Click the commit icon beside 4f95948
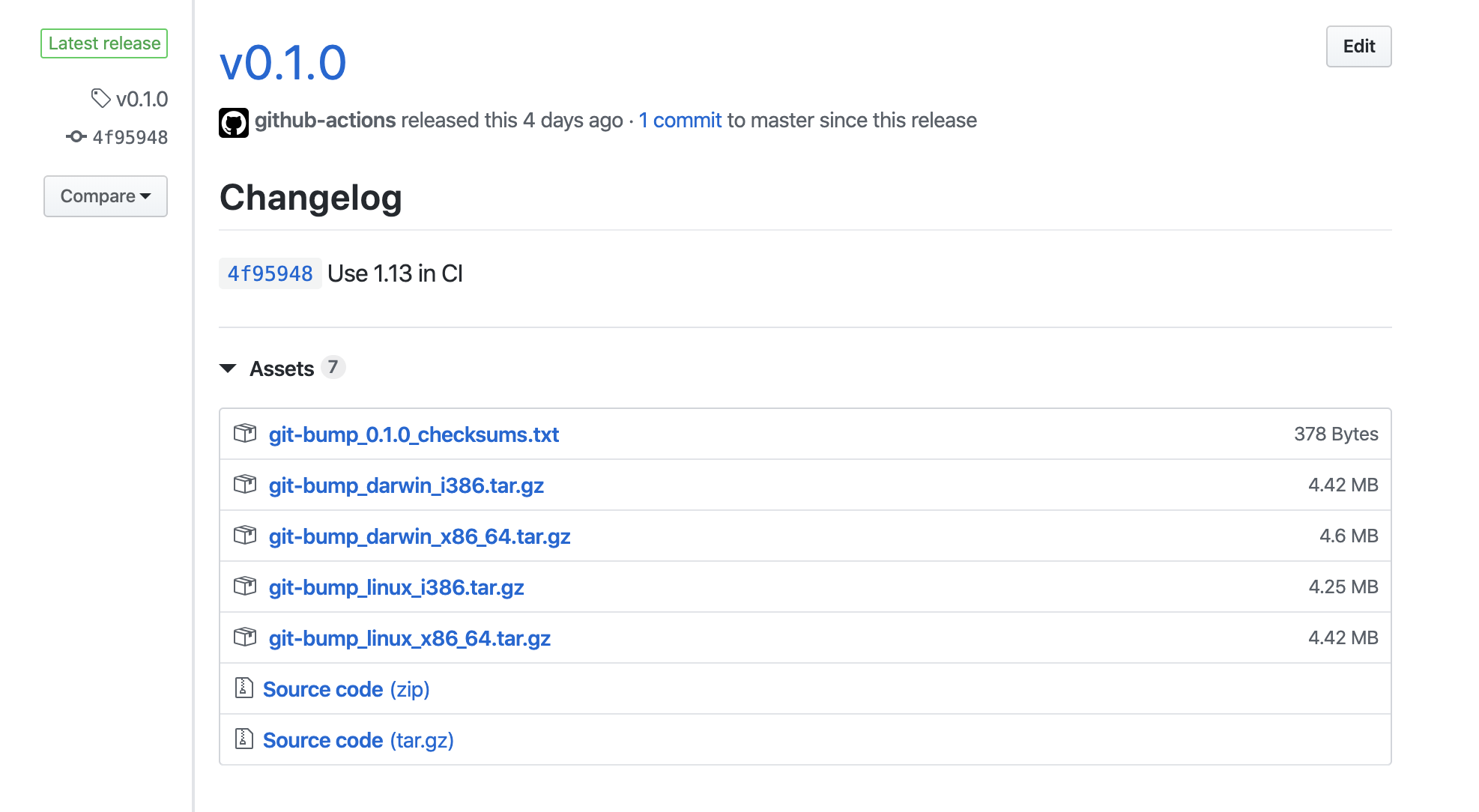 (x=76, y=136)
